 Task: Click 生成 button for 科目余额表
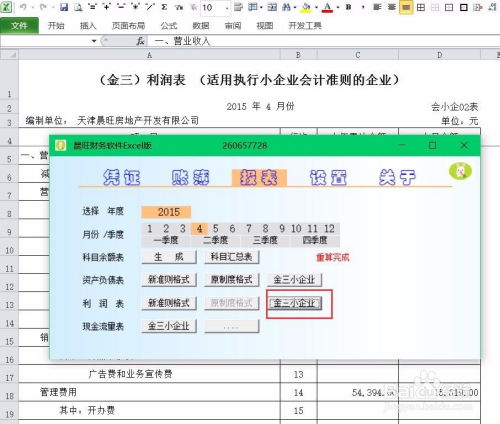click(169, 257)
